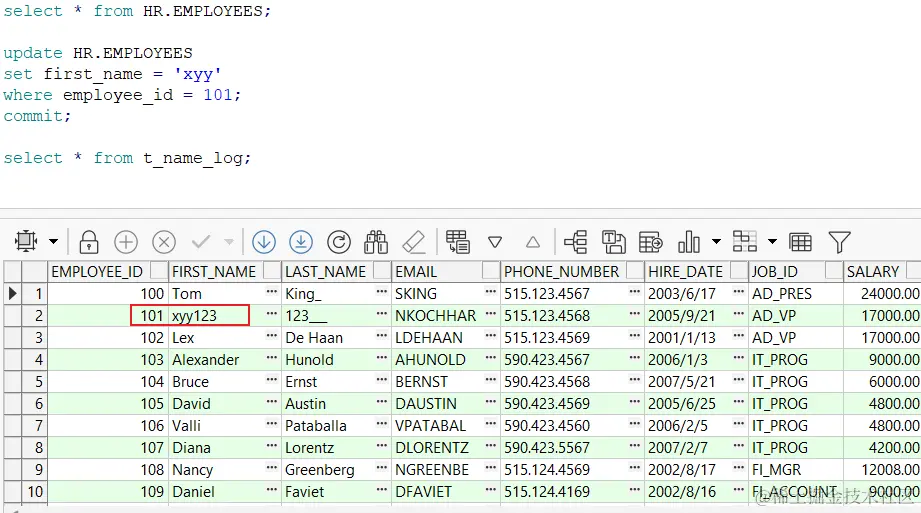Image resolution: width=921 pixels, height=513 pixels.
Task: Click the bar chart icon
Action: point(689,242)
